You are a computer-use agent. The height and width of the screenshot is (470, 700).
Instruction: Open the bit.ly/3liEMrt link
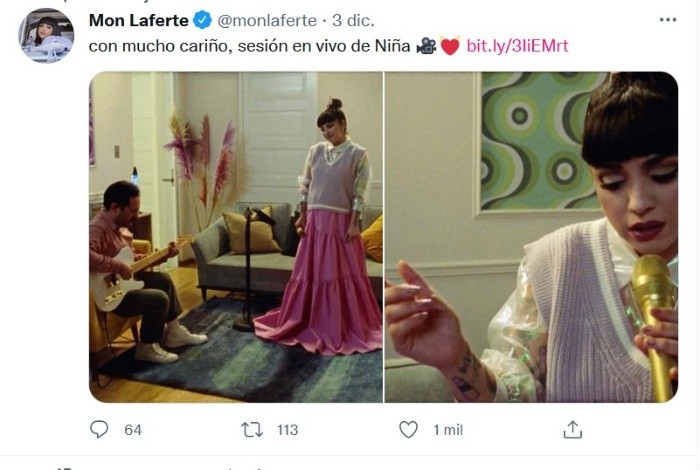[x=516, y=46]
